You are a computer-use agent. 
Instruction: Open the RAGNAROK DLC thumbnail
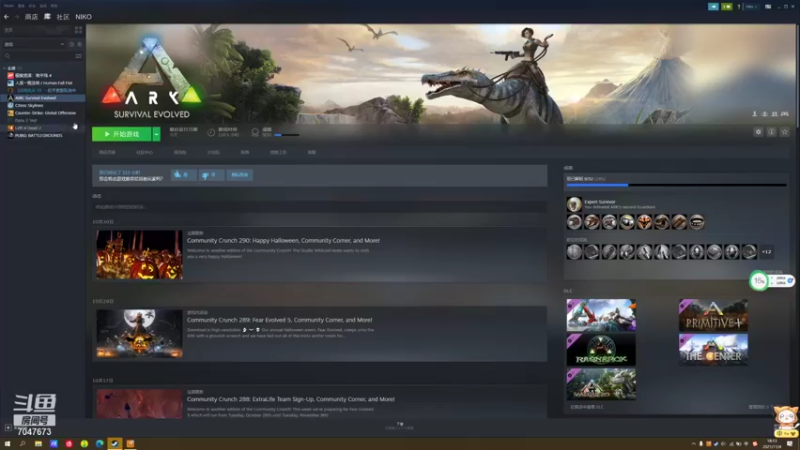[601, 349]
